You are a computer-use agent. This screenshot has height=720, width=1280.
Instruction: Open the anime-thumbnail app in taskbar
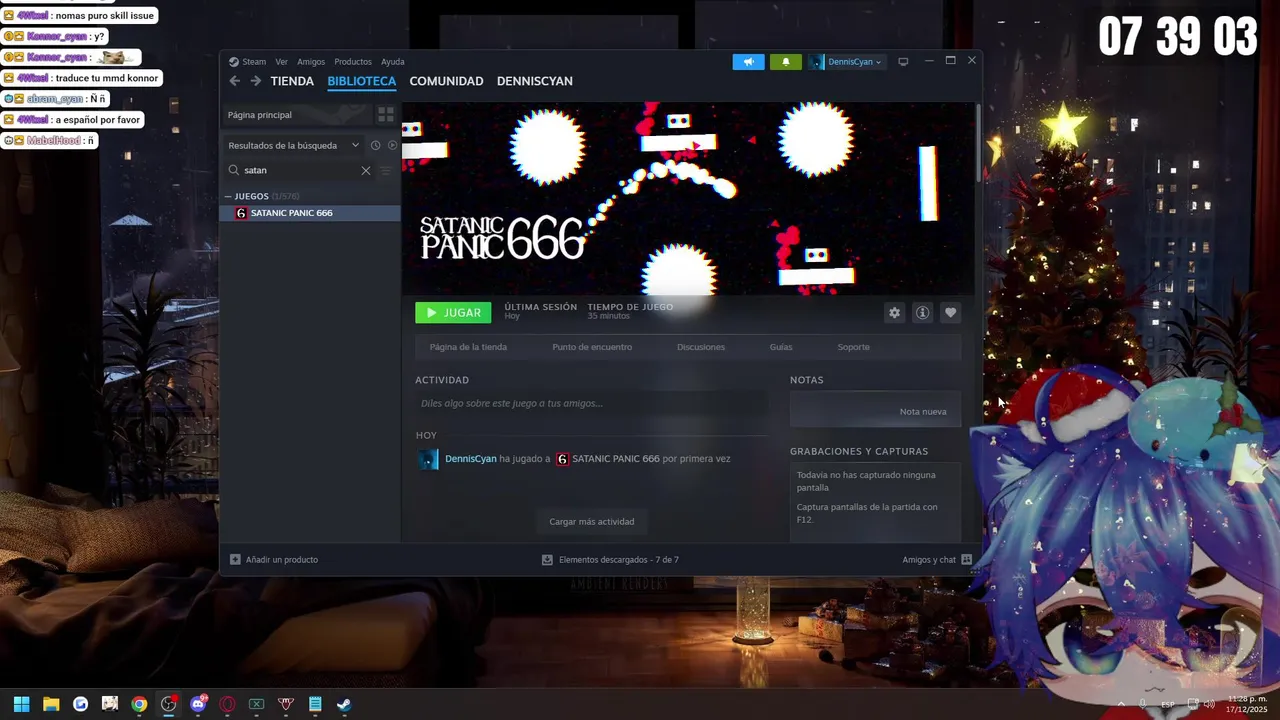coord(110,704)
